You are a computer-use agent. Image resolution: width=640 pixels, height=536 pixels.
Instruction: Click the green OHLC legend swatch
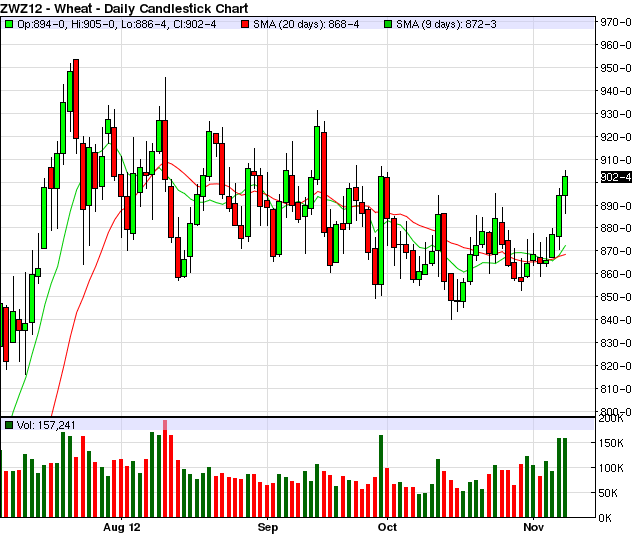[x=9, y=24]
